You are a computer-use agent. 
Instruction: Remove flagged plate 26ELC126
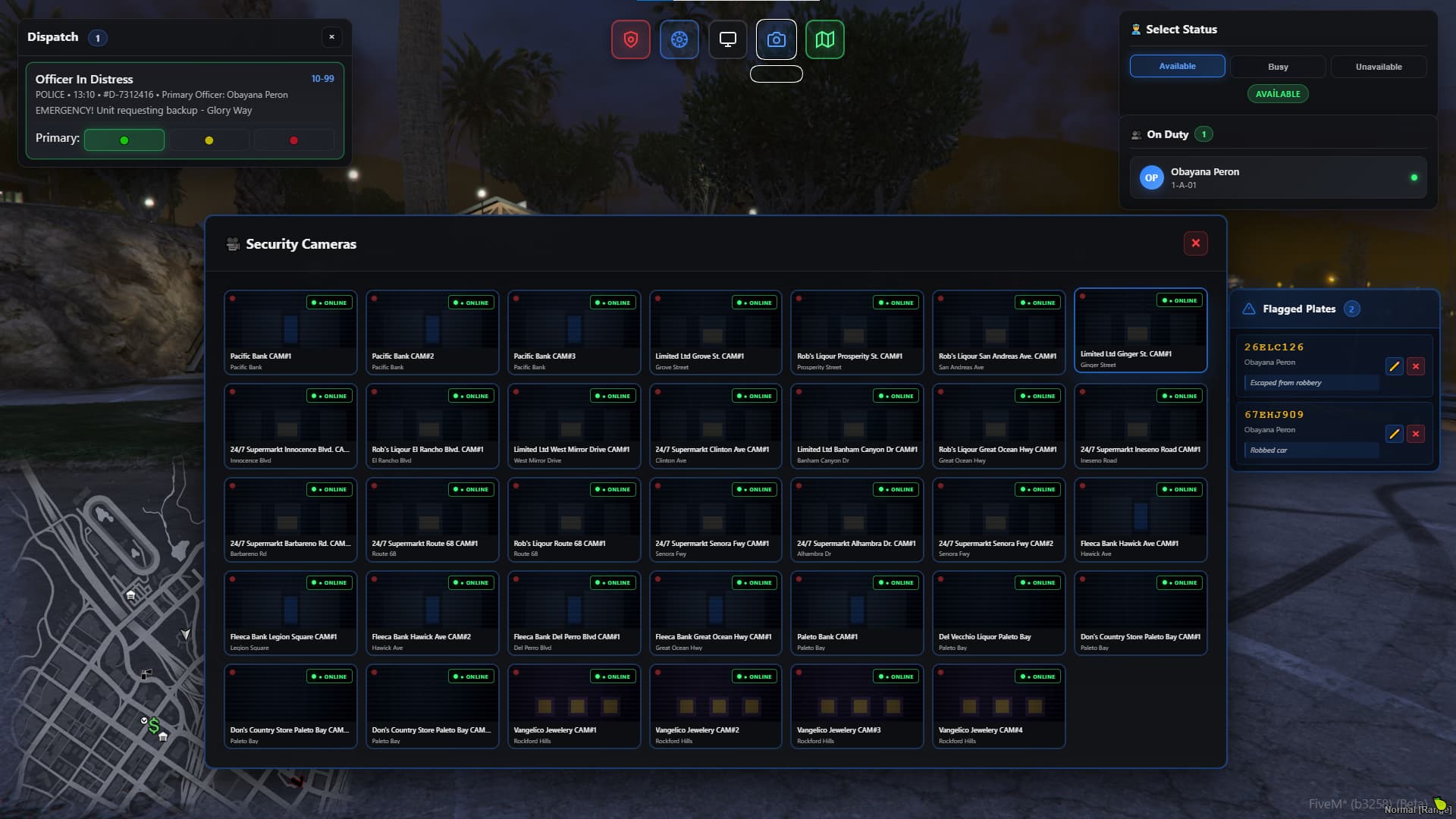tap(1415, 366)
